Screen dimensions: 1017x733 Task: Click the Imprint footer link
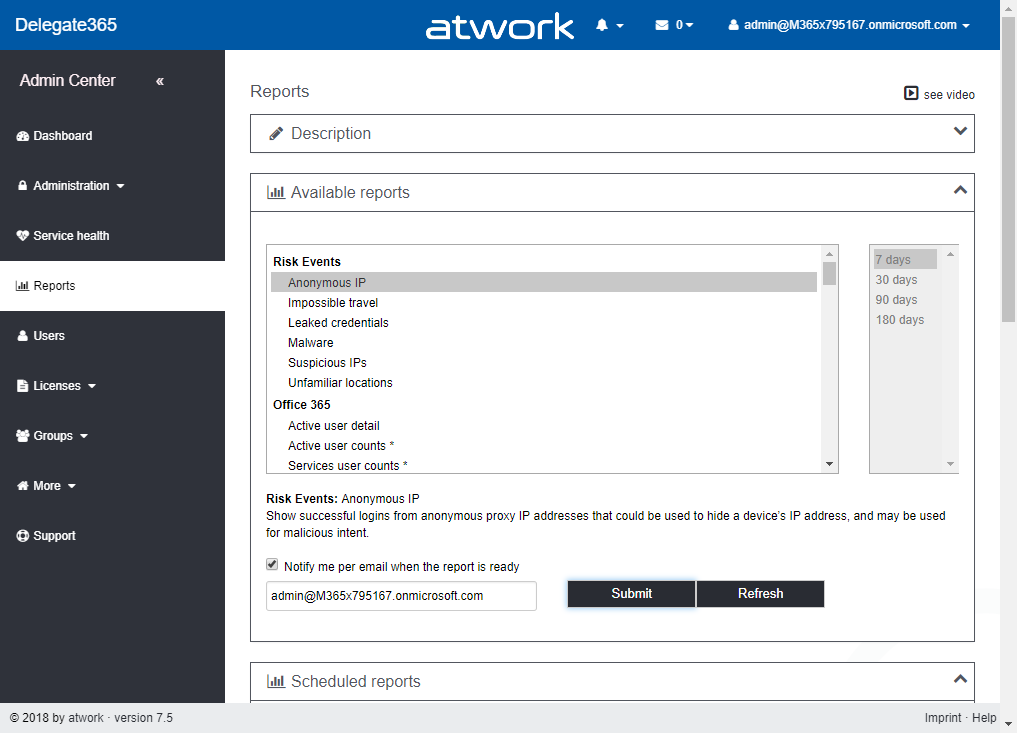[x=942, y=718]
